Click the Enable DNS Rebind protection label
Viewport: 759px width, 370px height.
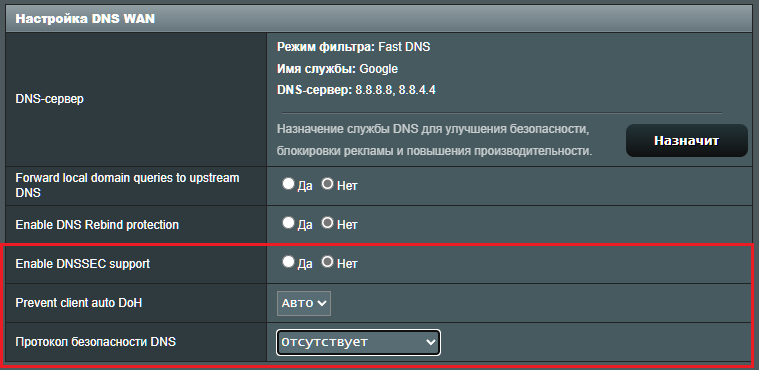97,225
